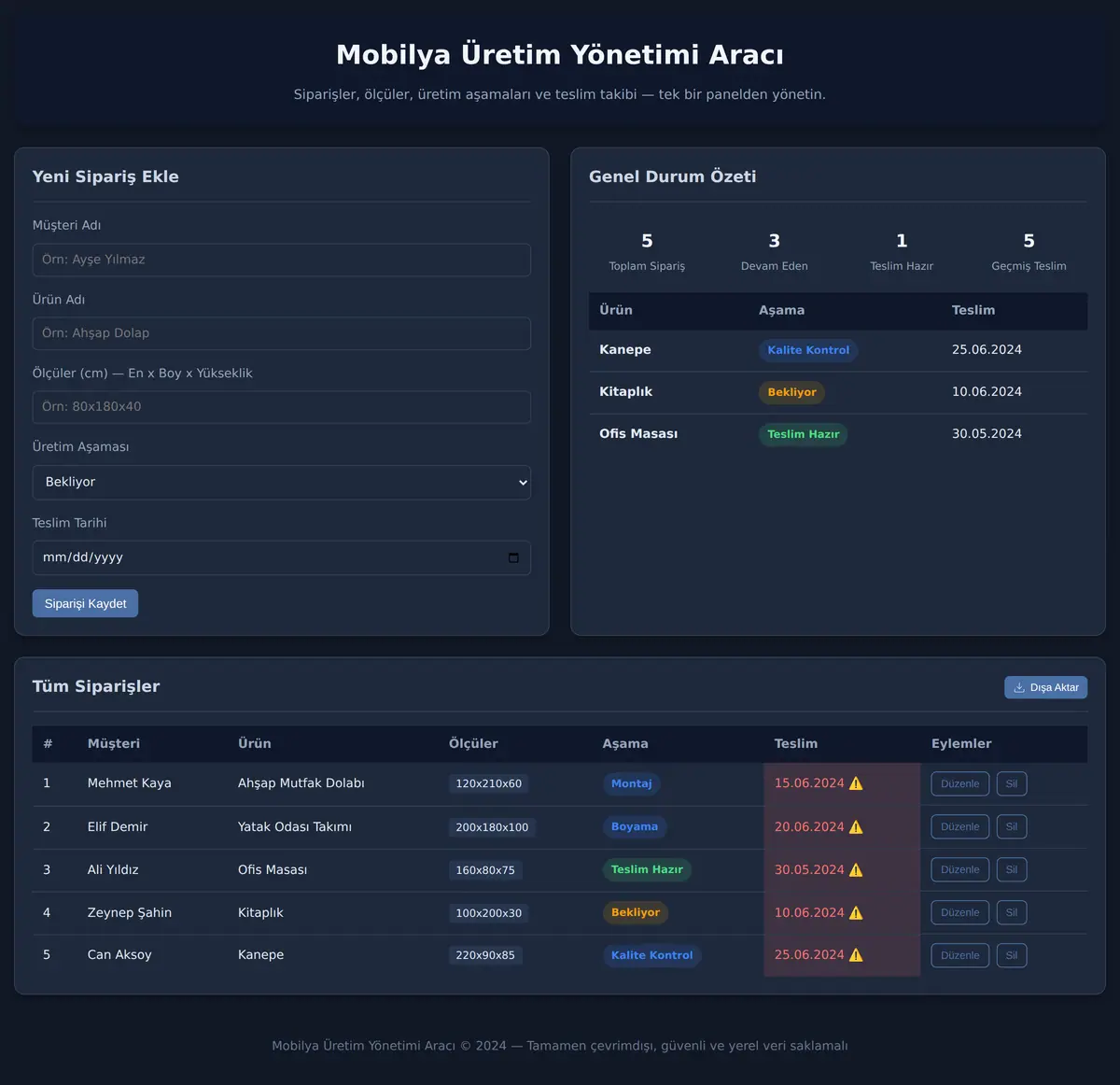The image size is (1120, 1085).
Task: Delete Elif Demir's order
Action: click(1012, 826)
